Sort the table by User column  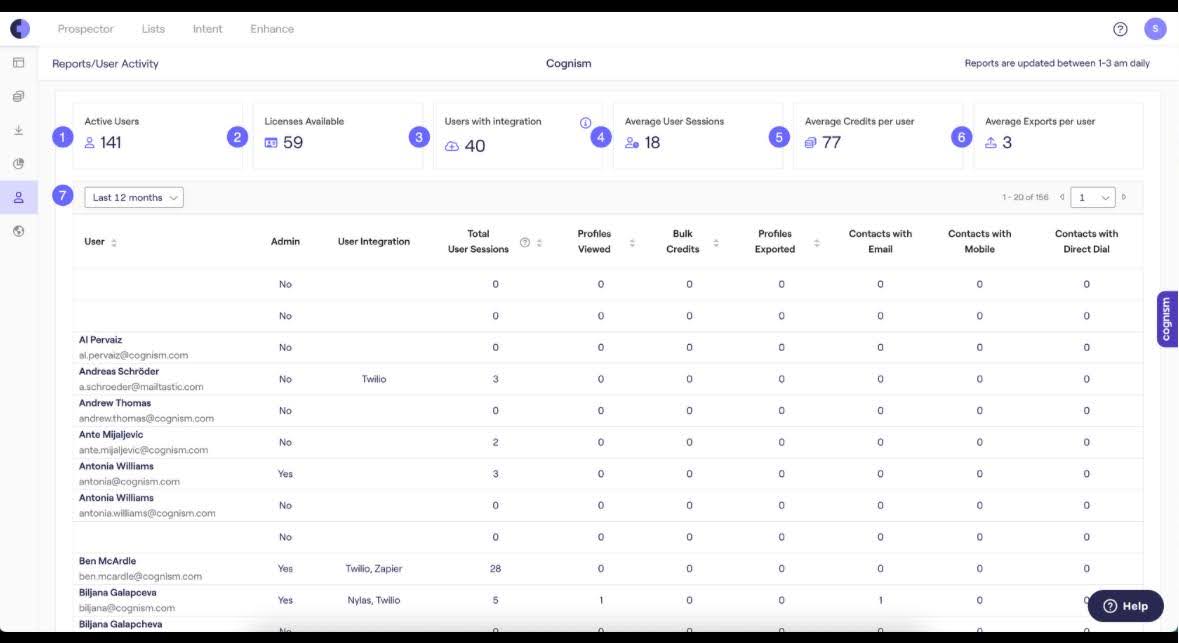tap(114, 242)
